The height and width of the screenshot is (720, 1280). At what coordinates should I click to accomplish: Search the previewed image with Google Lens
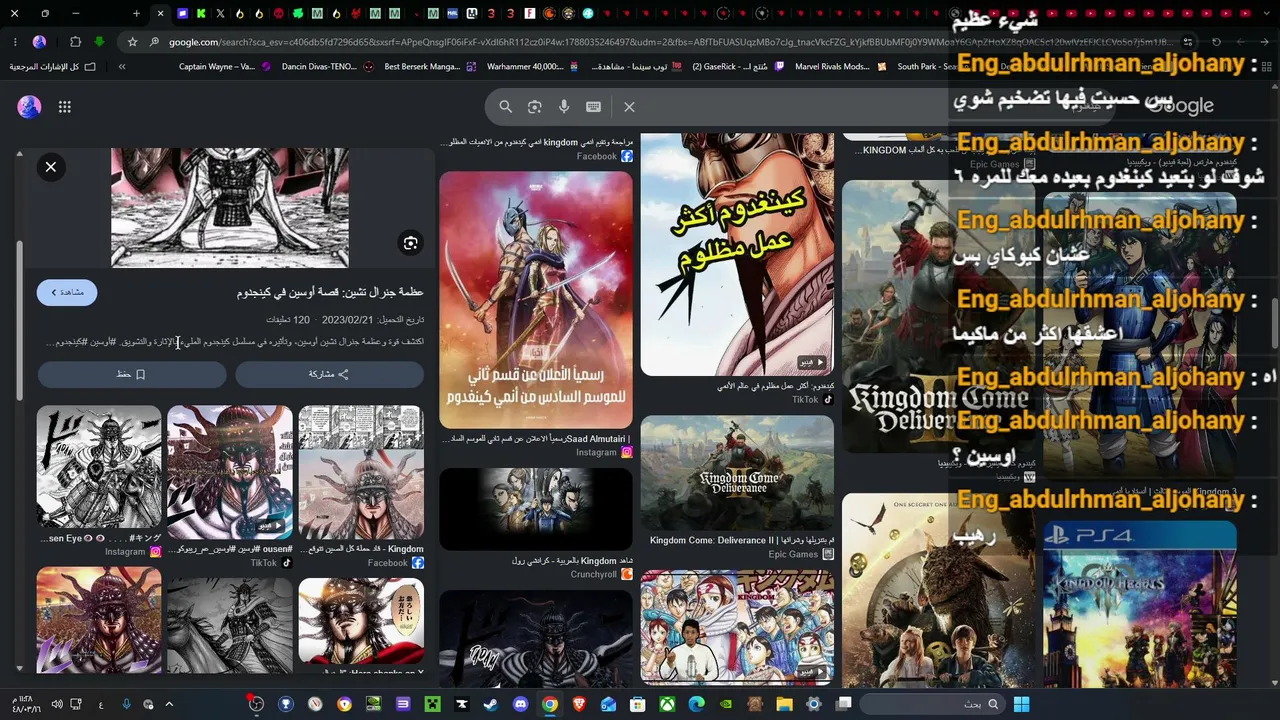(410, 243)
